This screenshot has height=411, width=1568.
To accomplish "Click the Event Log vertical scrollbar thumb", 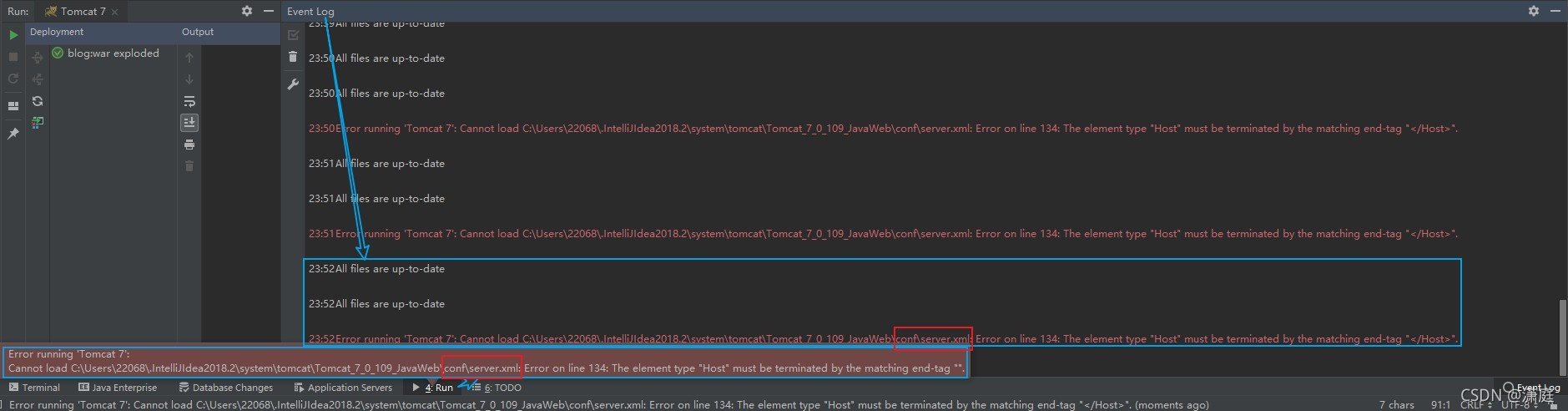I will pos(1563,337).
